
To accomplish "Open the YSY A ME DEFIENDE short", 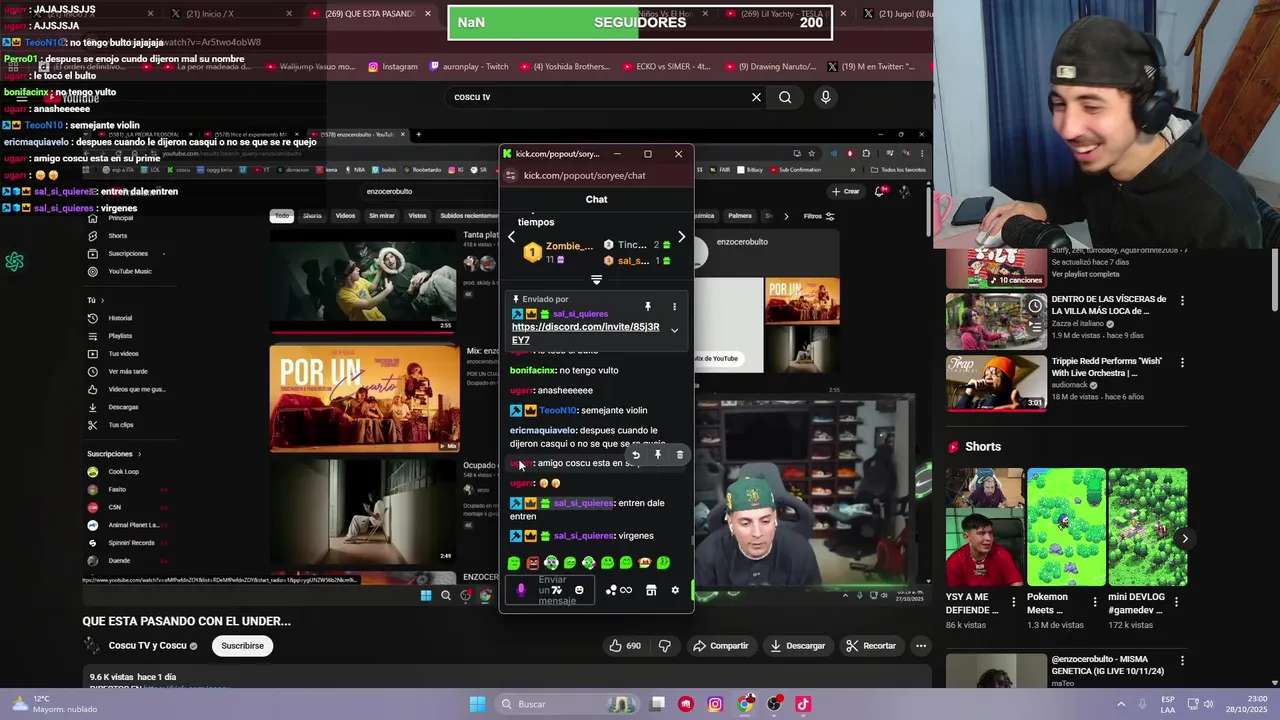I will click(985, 527).
